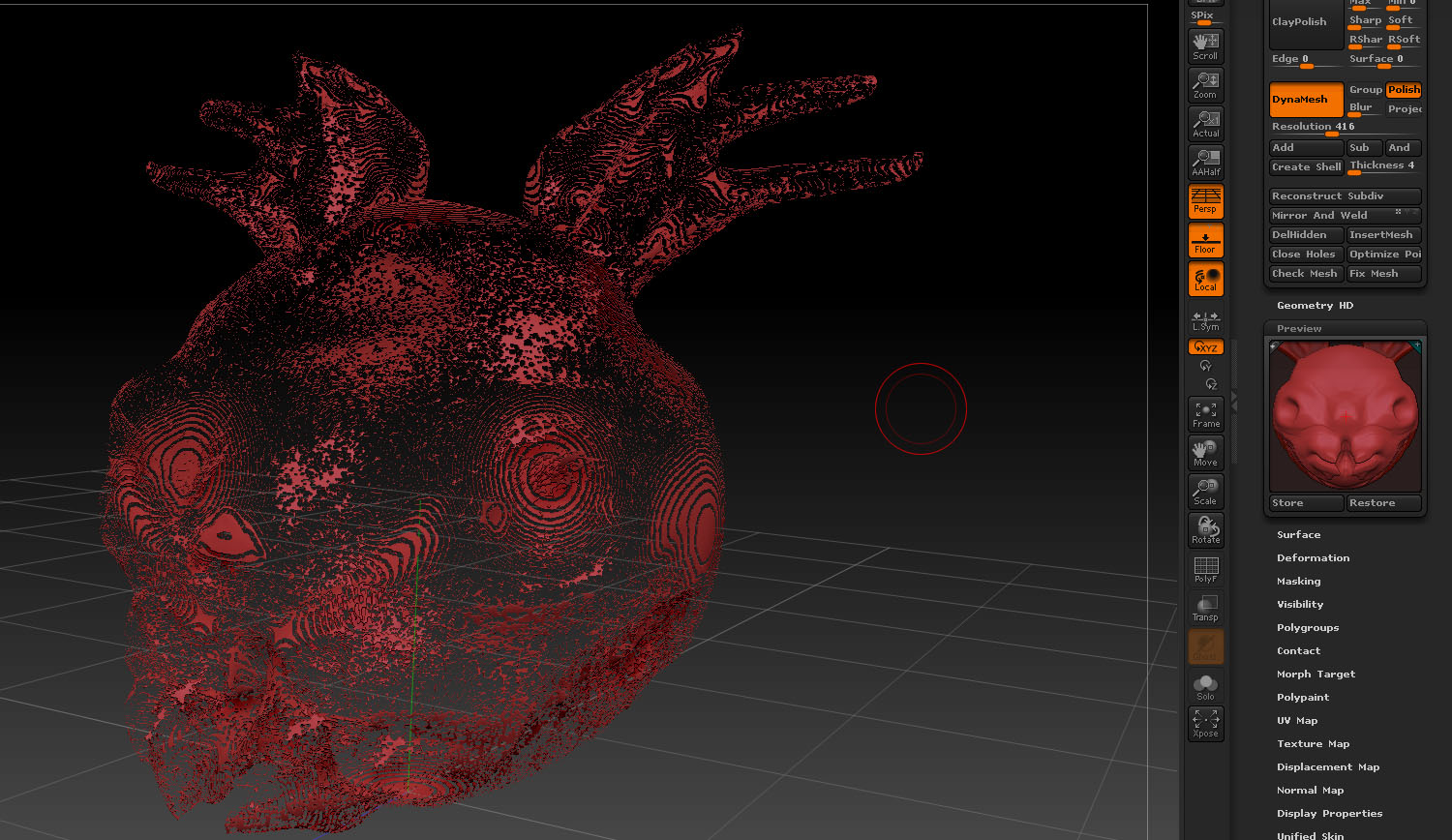Set the Edge slider value
Viewport: 1452px width, 840px height.
tap(1306, 60)
